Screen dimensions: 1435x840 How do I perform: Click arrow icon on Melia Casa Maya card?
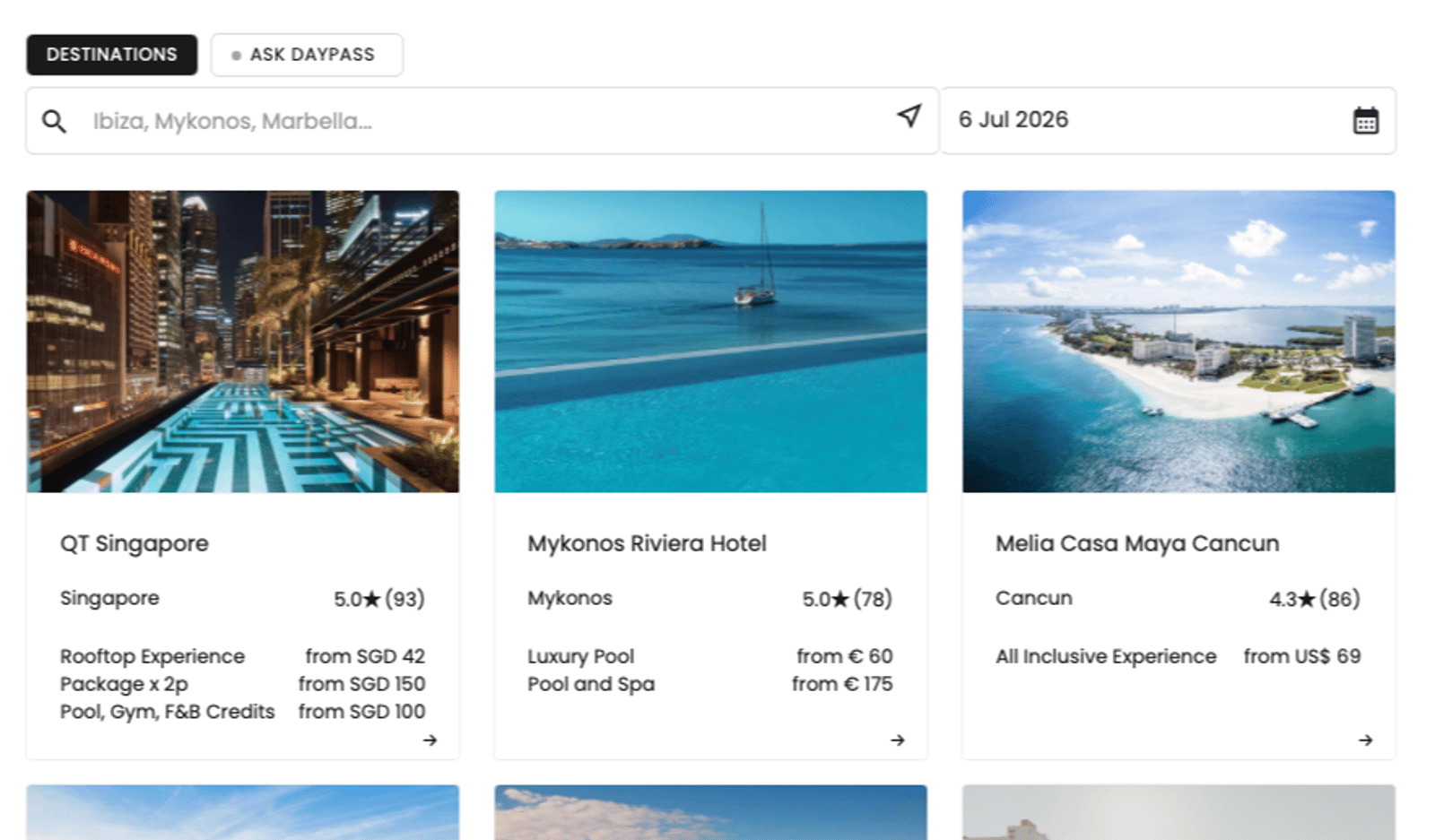1366,740
